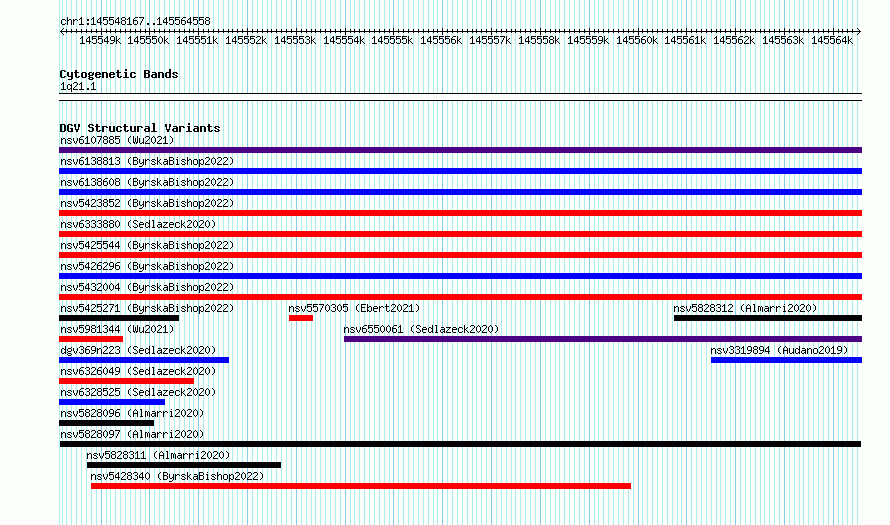Select nsv5425544 (ByrskaBishop2022) label
The height and width of the screenshot is (525, 890).
click(147, 245)
